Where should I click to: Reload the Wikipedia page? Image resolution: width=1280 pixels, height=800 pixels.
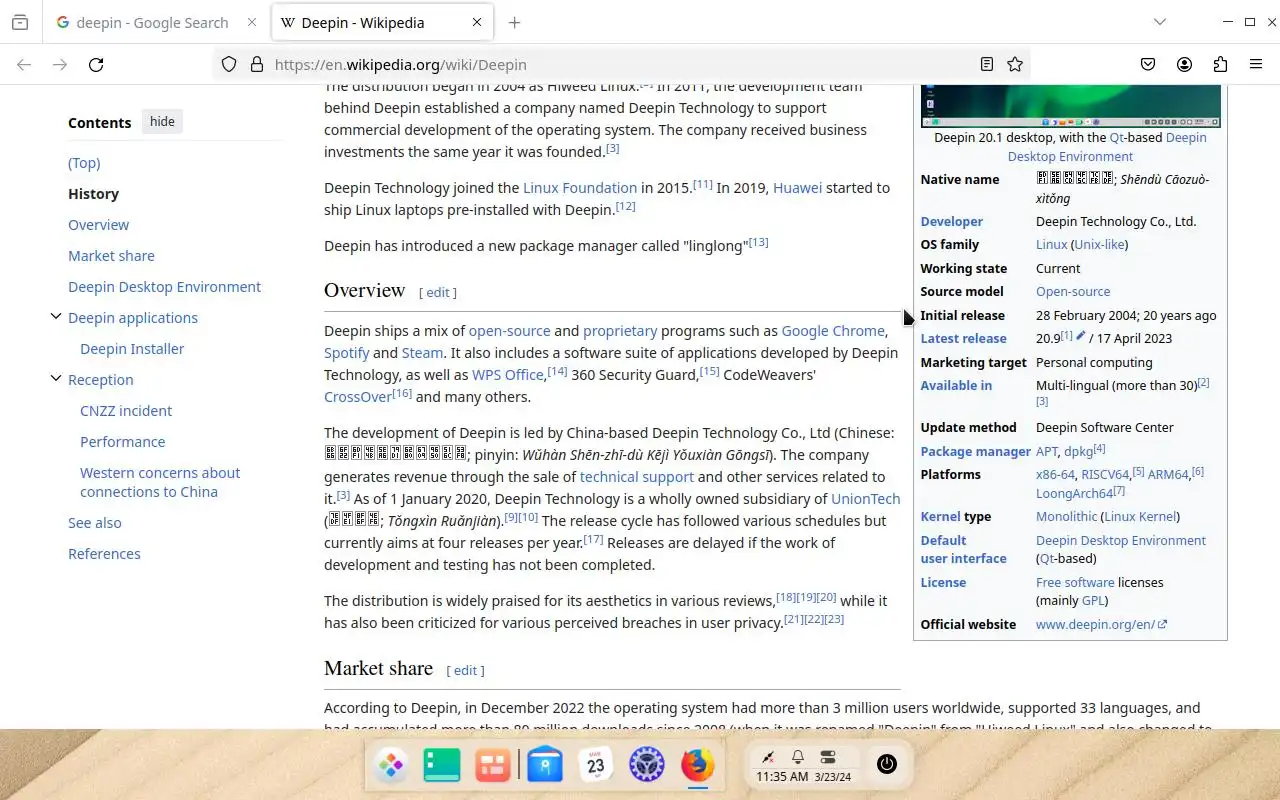click(x=96, y=64)
